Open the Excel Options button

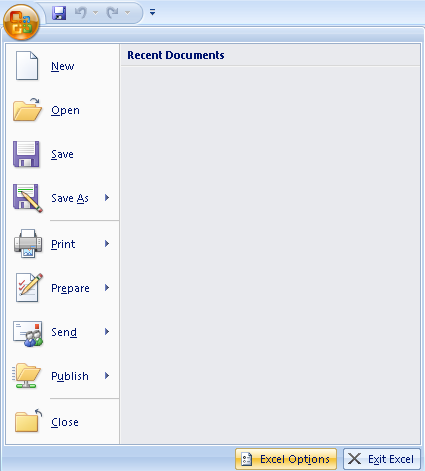coord(286,459)
